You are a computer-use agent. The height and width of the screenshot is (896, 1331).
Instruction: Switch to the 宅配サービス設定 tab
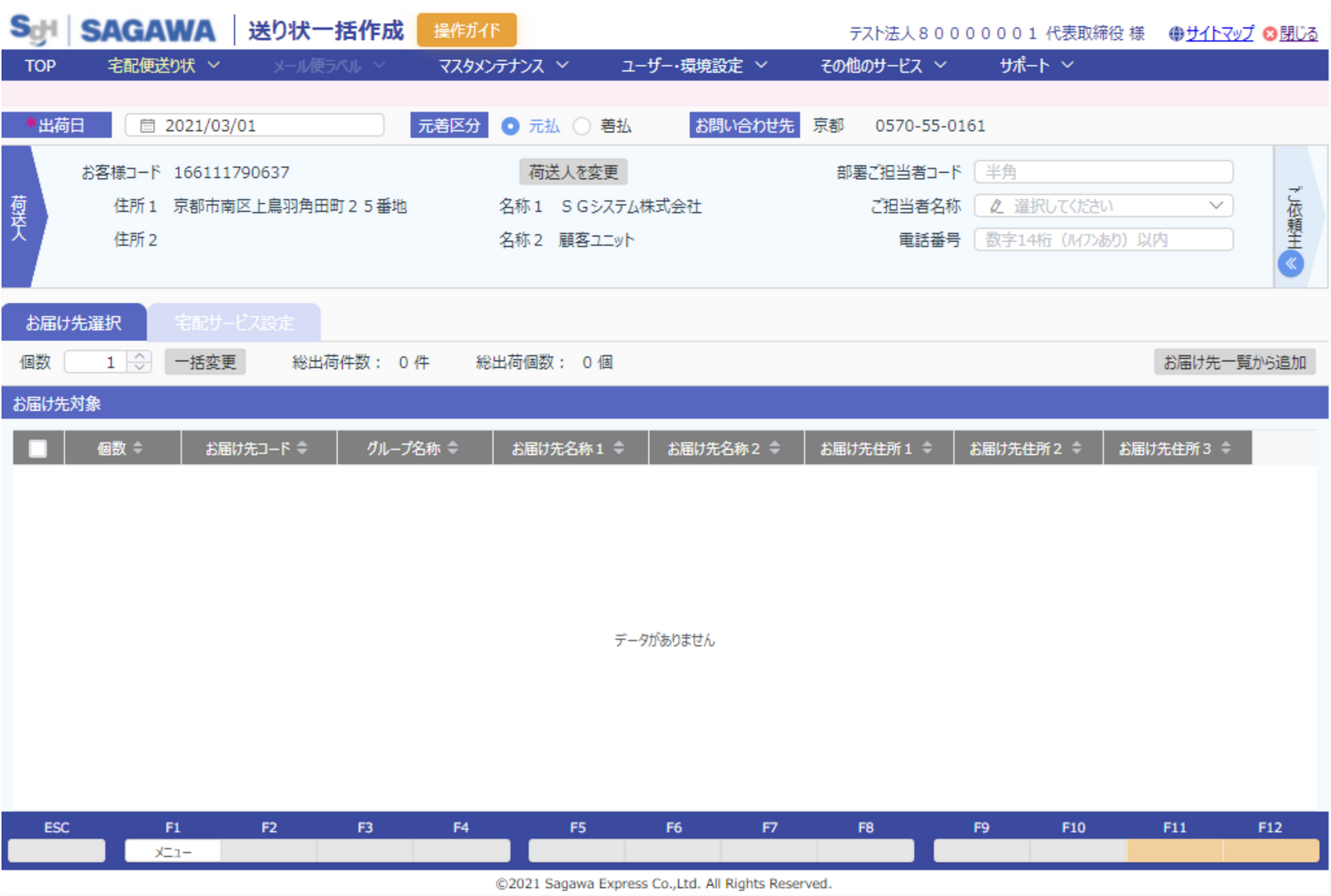(x=234, y=323)
